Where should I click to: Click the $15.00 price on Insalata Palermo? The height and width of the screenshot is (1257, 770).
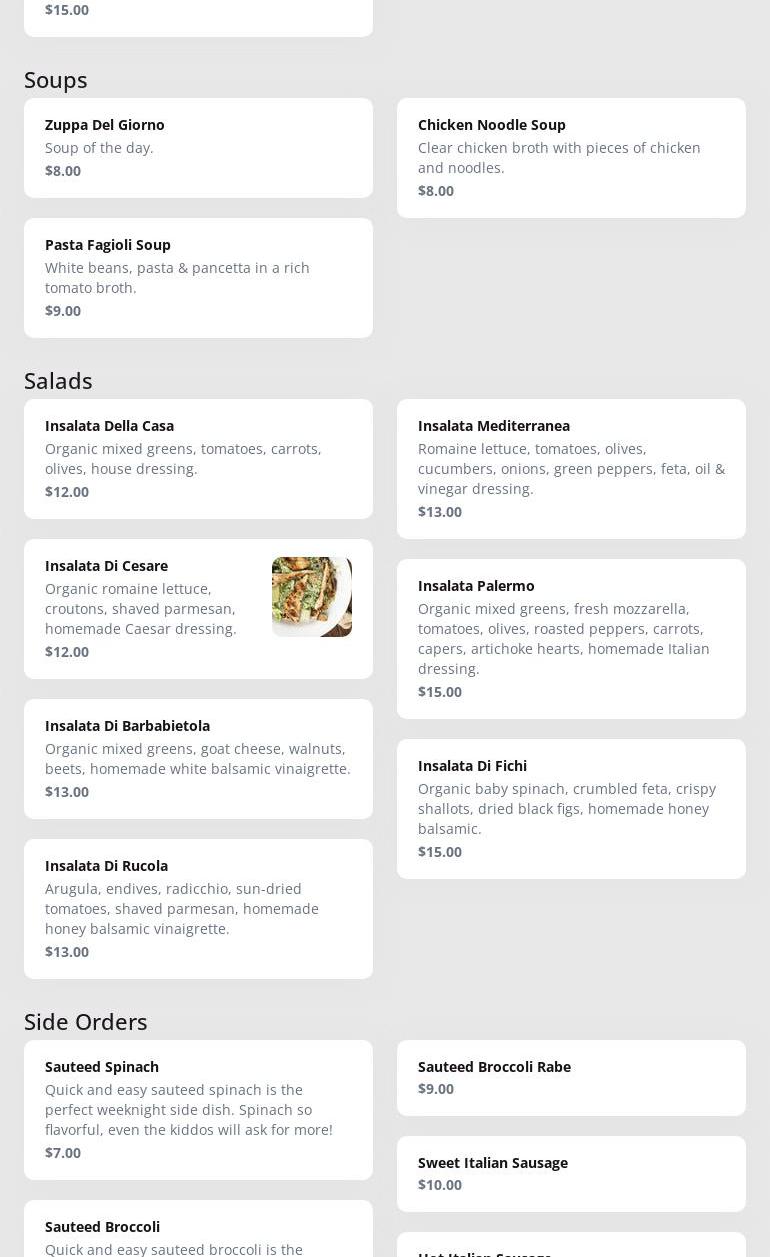point(440,691)
